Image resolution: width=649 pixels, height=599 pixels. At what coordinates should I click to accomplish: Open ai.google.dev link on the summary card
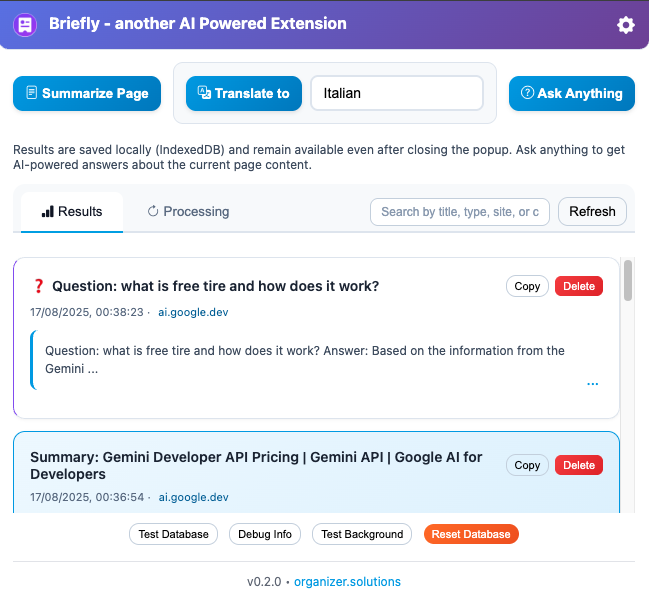tap(193, 497)
